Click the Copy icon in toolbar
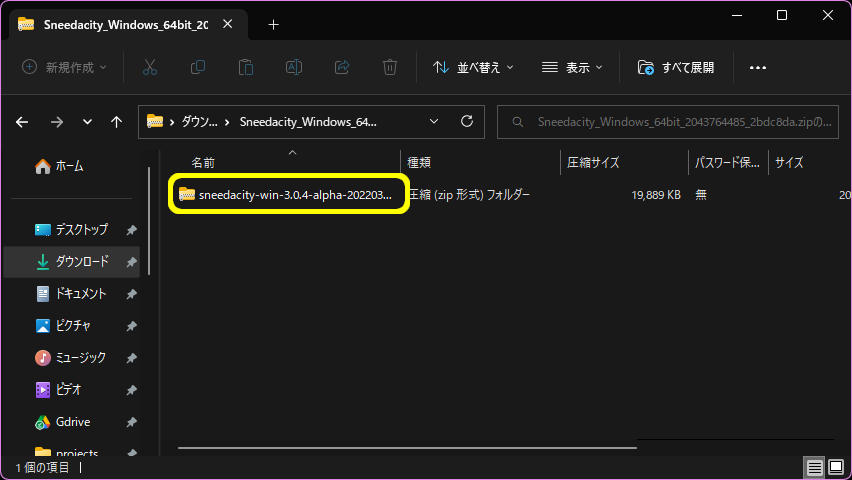Image resolution: width=852 pixels, height=480 pixels. tap(198, 67)
